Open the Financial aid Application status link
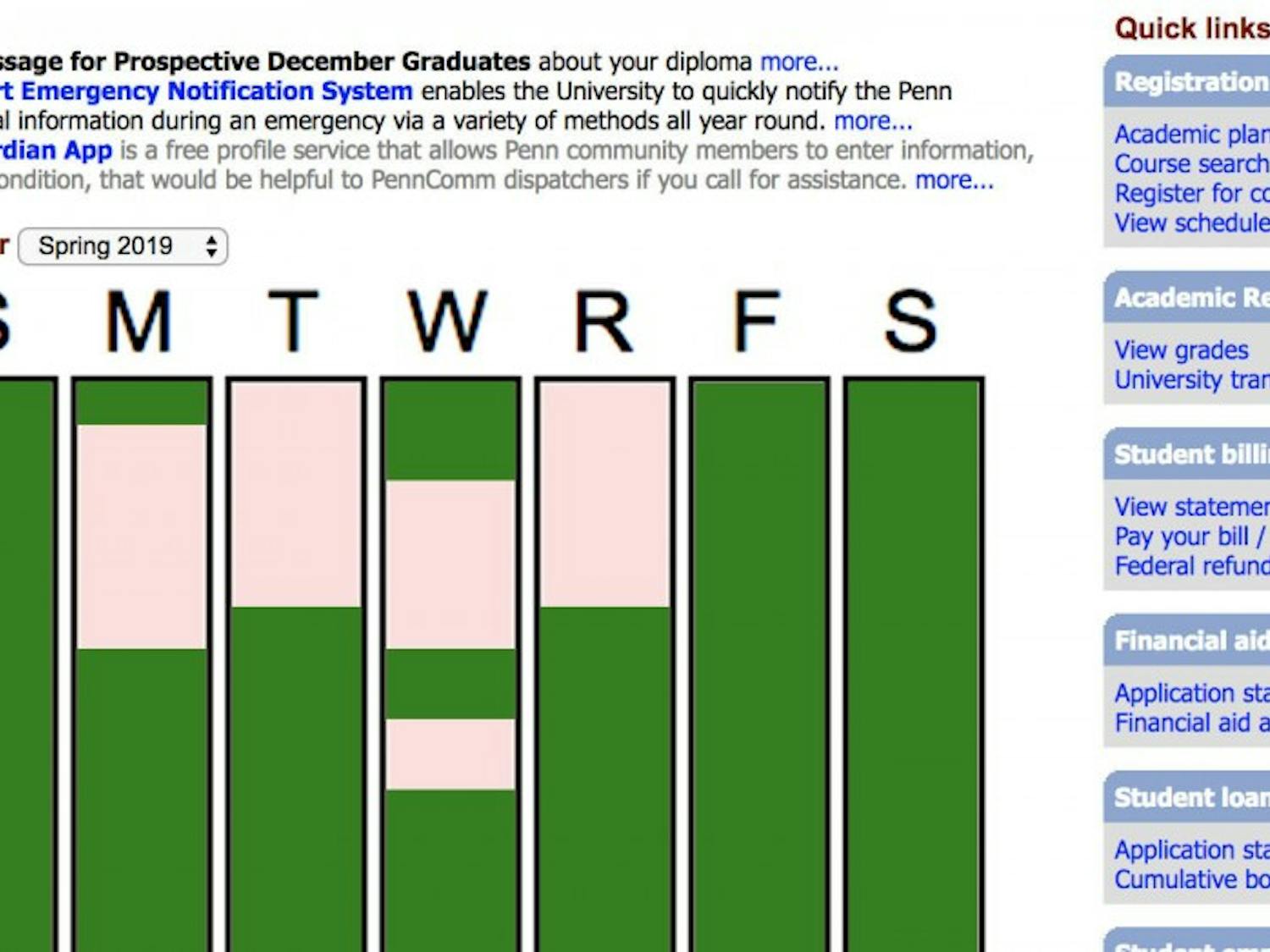Image resolution: width=1270 pixels, height=952 pixels. pos(1190,693)
